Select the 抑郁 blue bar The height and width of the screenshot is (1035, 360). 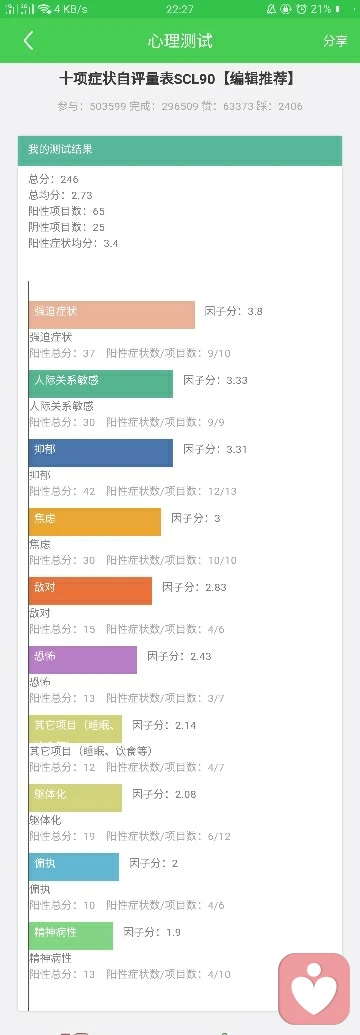[101, 453]
